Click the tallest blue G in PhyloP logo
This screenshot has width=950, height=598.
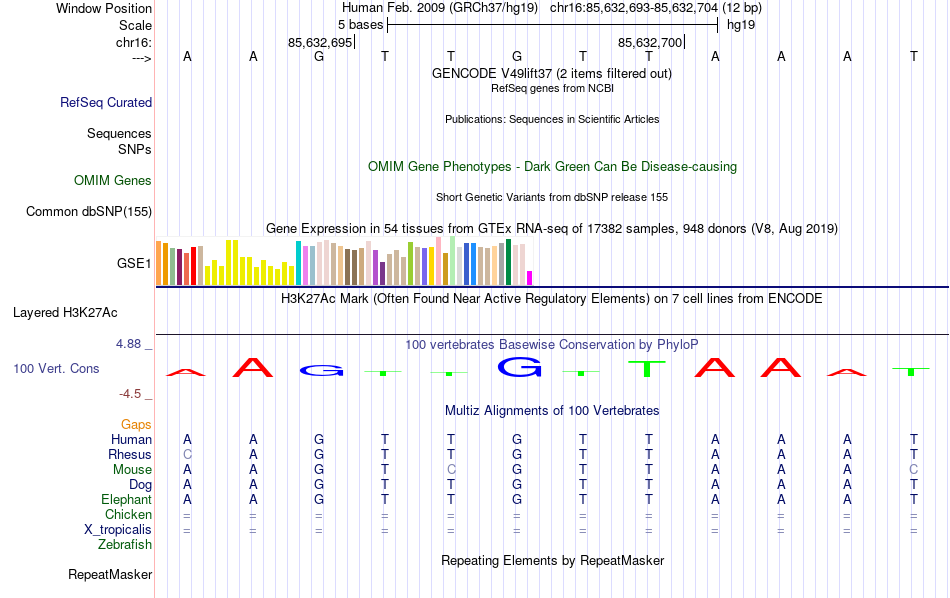pyautogui.click(x=519, y=367)
